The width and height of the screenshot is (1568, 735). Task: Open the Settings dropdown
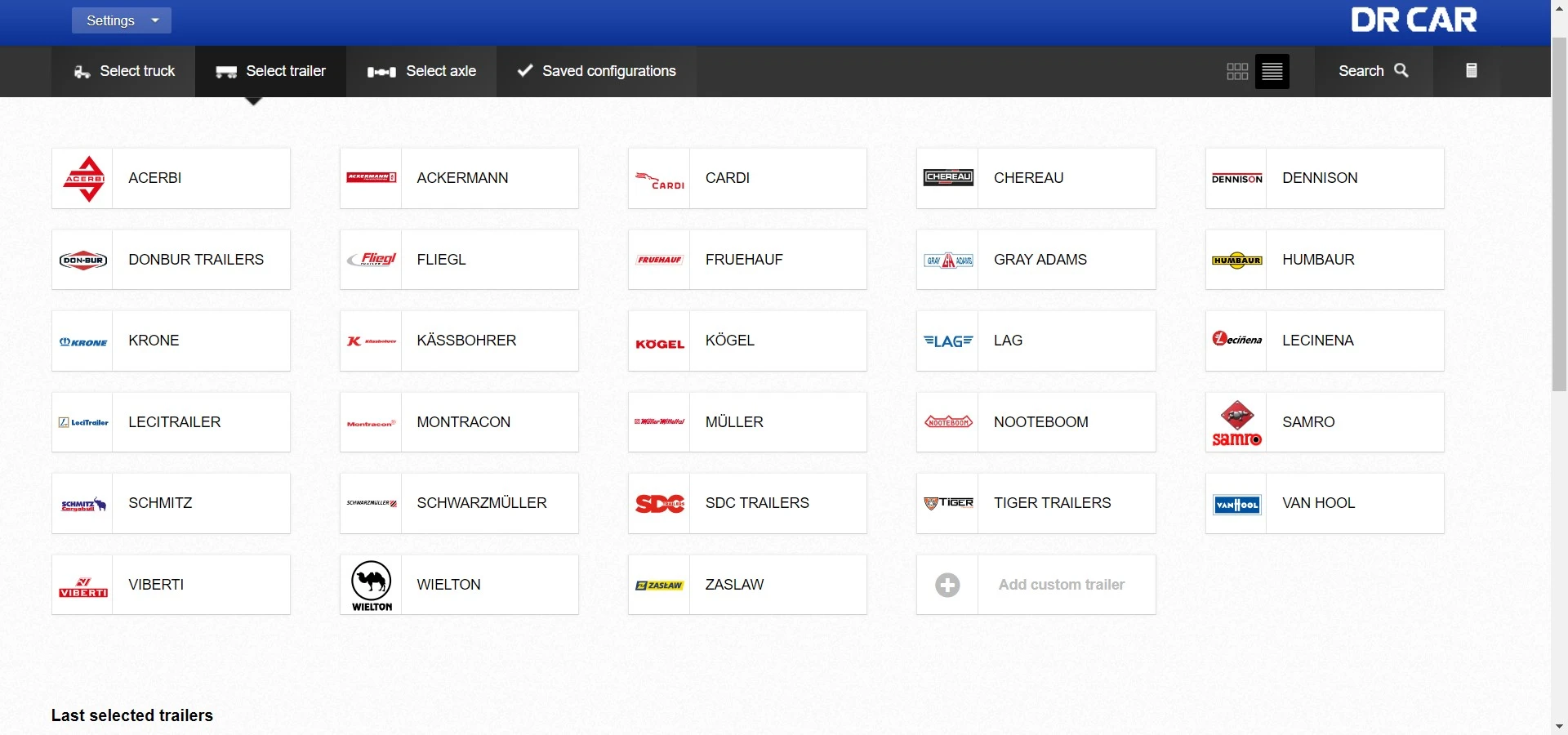click(x=122, y=21)
